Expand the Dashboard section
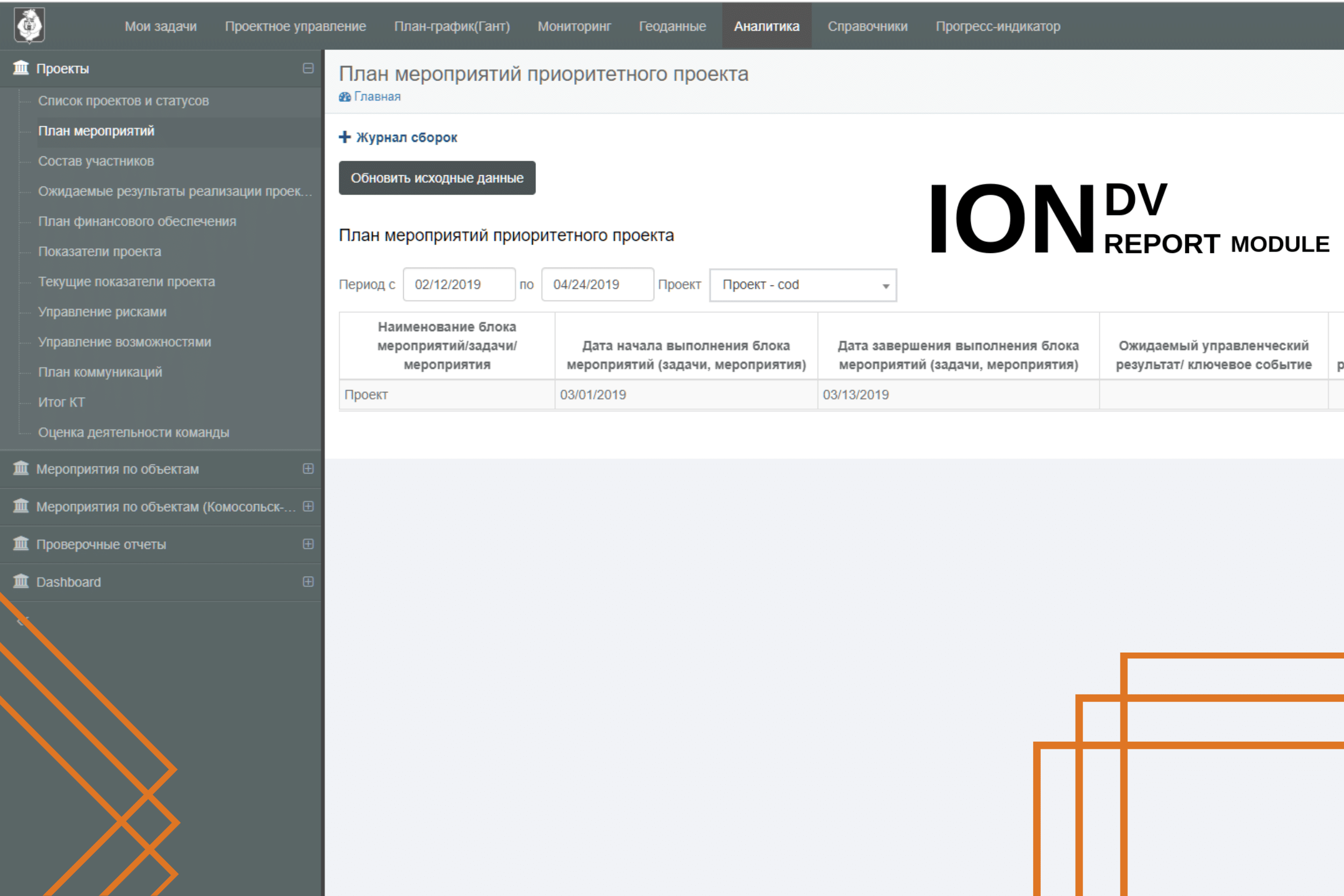Image resolution: width=1344 pixels, height=896 pixels. [308, 582]
